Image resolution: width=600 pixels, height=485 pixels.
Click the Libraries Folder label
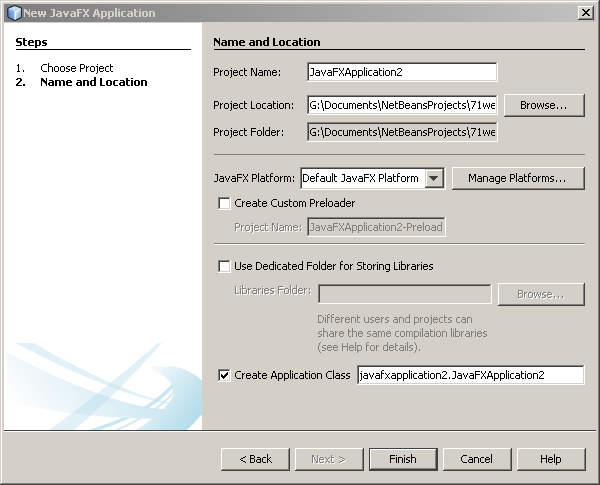[272, 291]
